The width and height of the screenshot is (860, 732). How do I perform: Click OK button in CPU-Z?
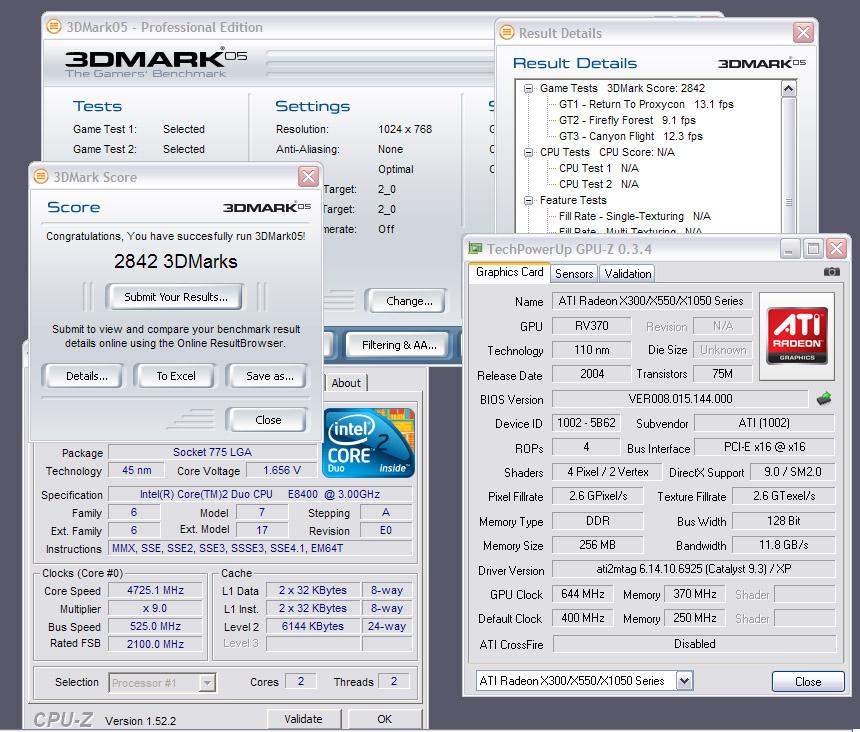tap(384, 719)
